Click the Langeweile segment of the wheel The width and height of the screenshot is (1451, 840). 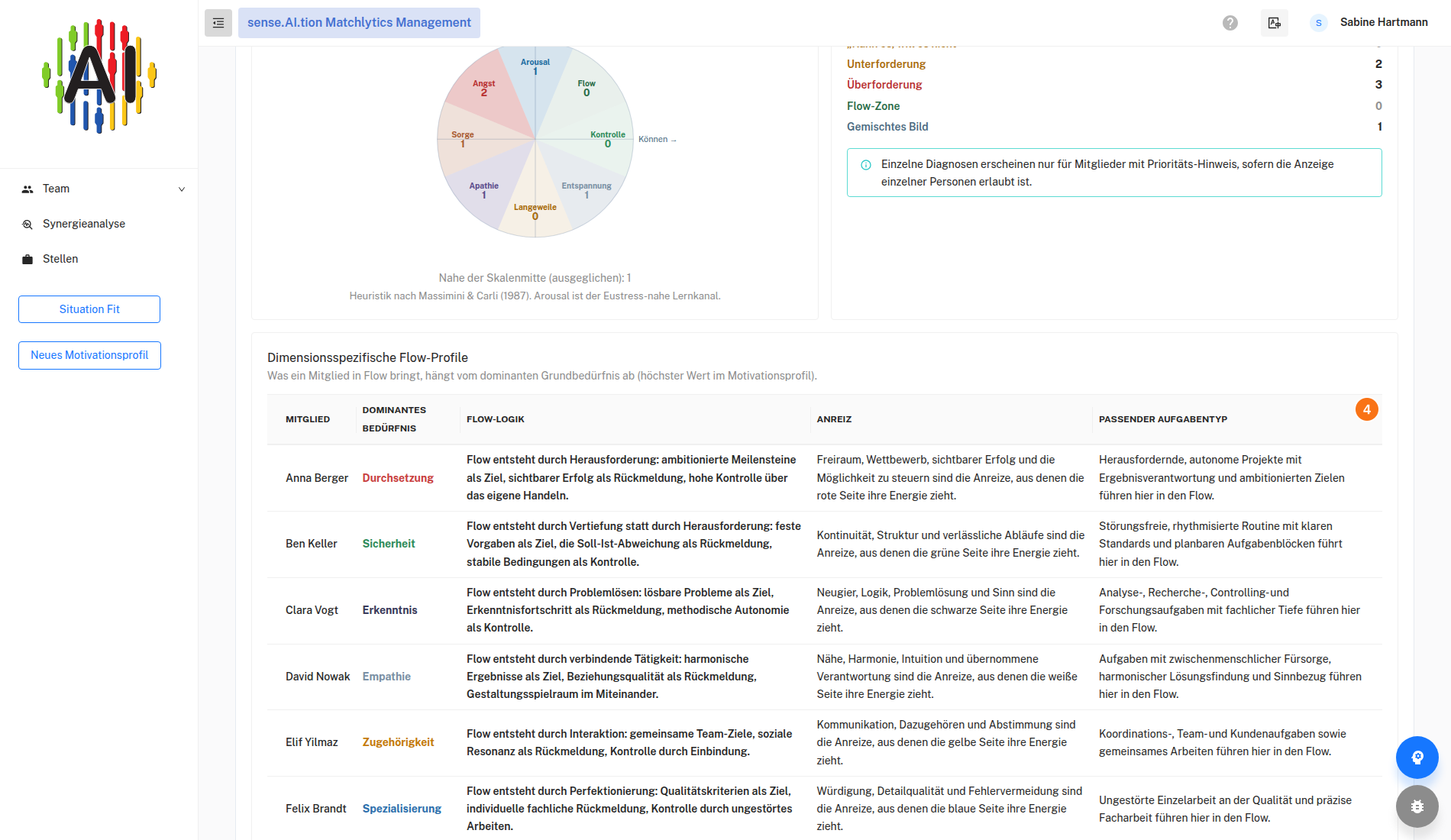tap(535, 212)
